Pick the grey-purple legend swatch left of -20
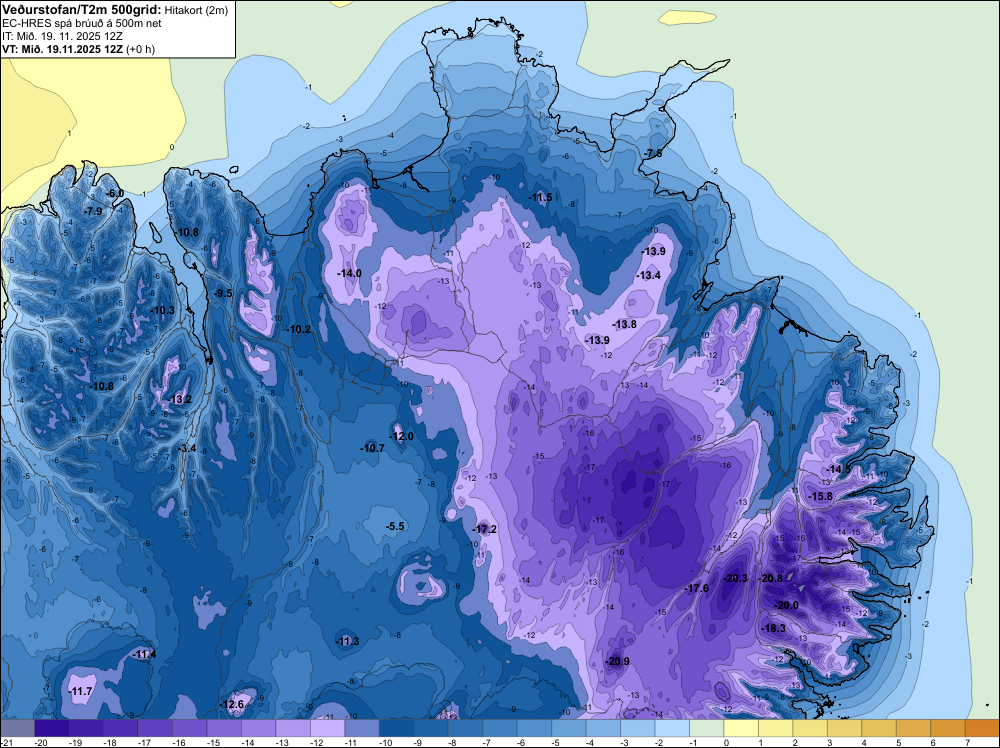 coord(17,728)
